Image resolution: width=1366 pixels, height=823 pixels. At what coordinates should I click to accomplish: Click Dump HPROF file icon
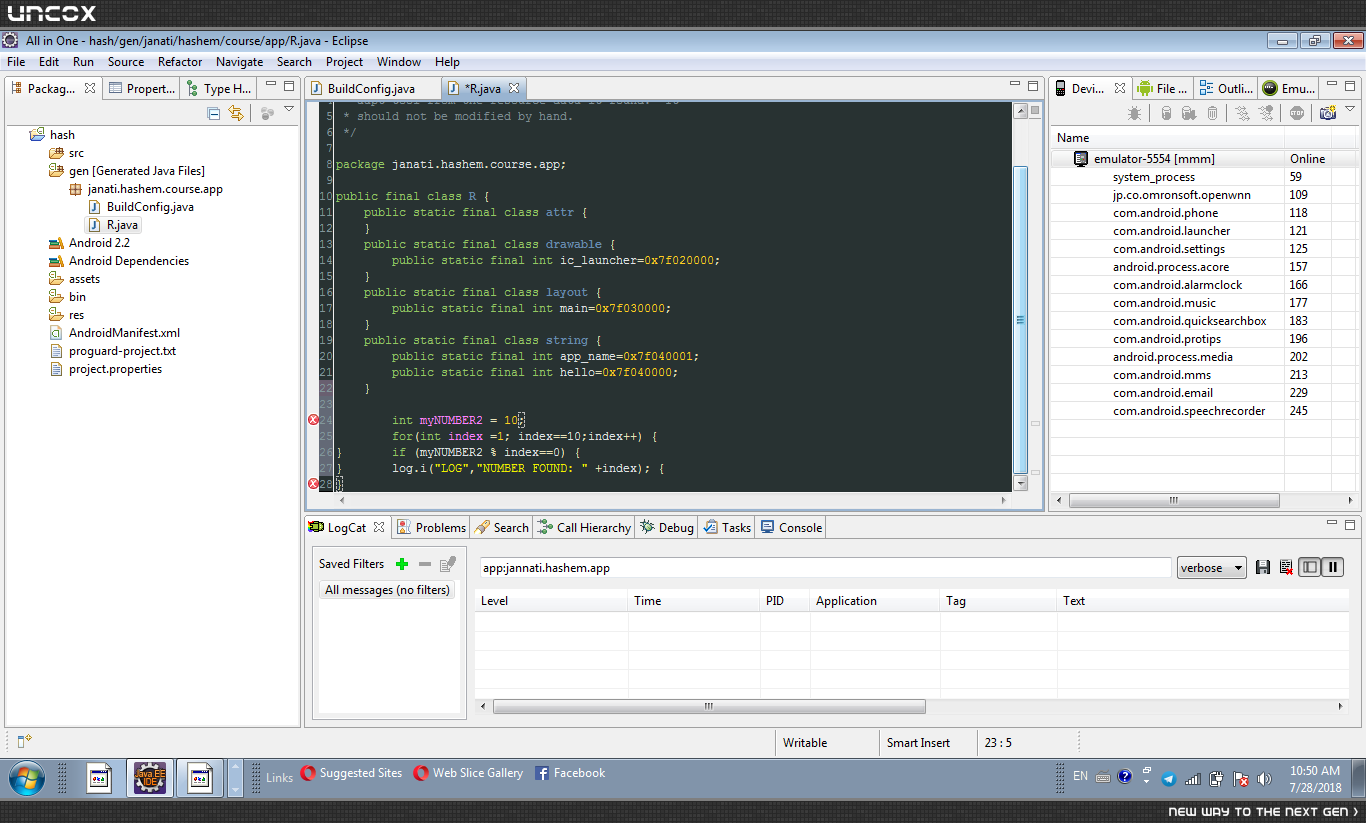pyautogui.click(x=1189, y=113)
